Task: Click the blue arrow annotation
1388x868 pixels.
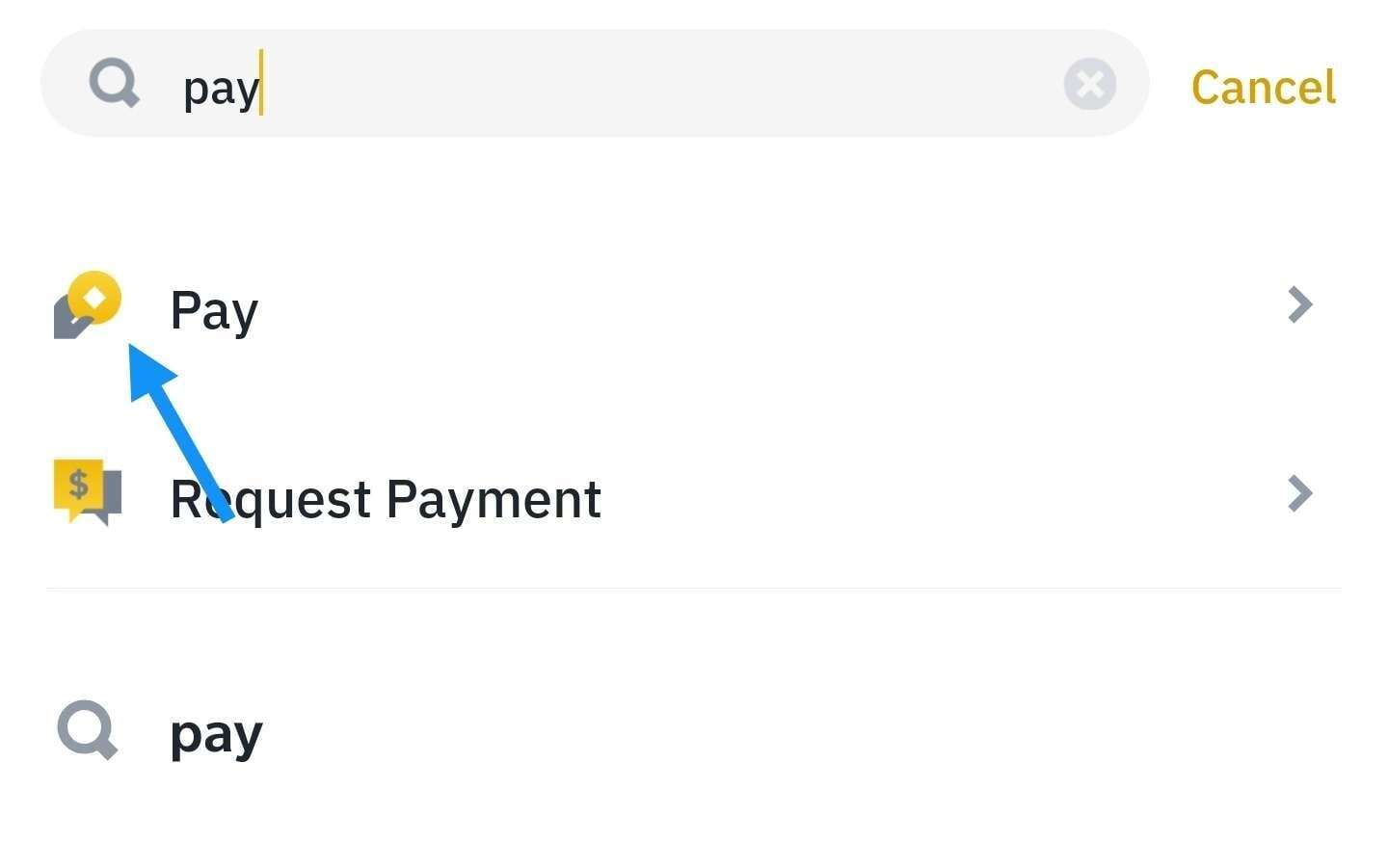Action: pos(178,434)
